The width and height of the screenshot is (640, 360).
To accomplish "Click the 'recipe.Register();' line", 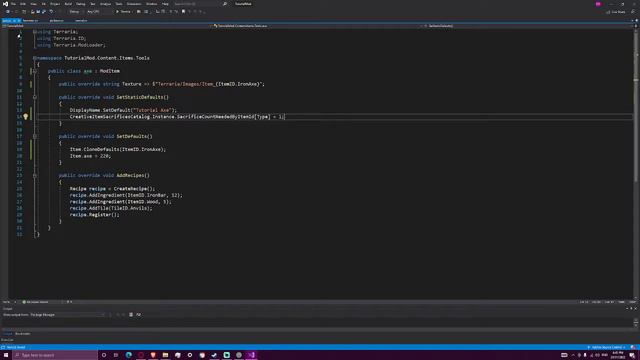I will click(x=95, y=215).
